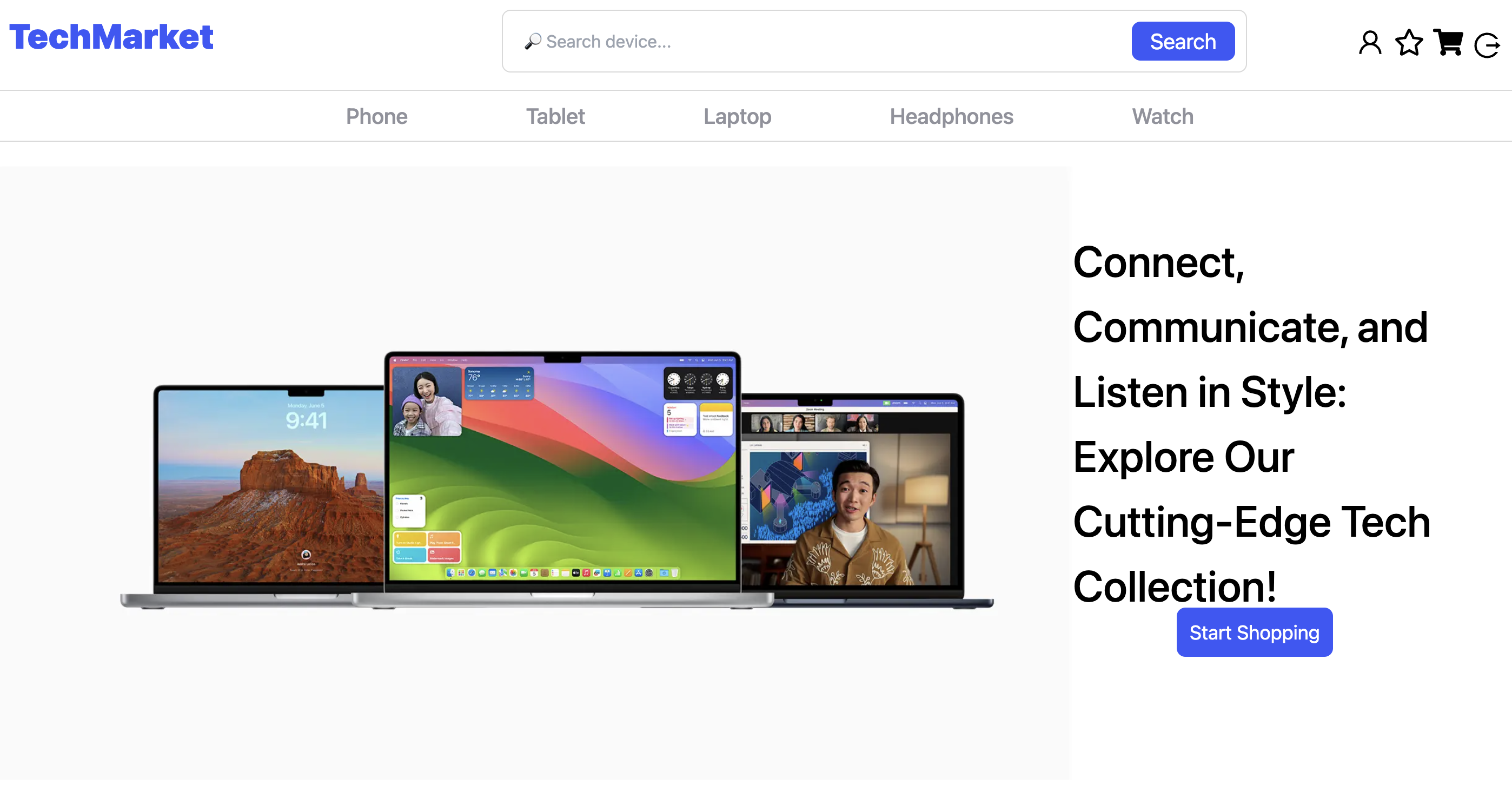Click the favorites star icon
The width and height of the screenshot is (1512, 804).
1409,43
